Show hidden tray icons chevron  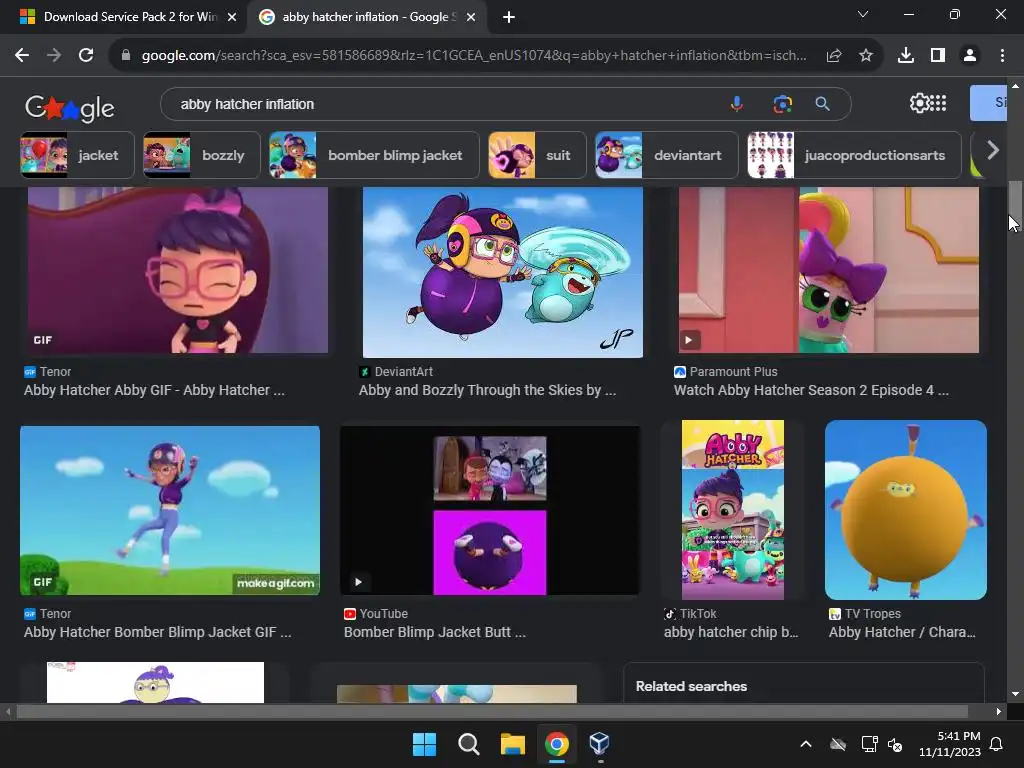(x=806, y=744)
